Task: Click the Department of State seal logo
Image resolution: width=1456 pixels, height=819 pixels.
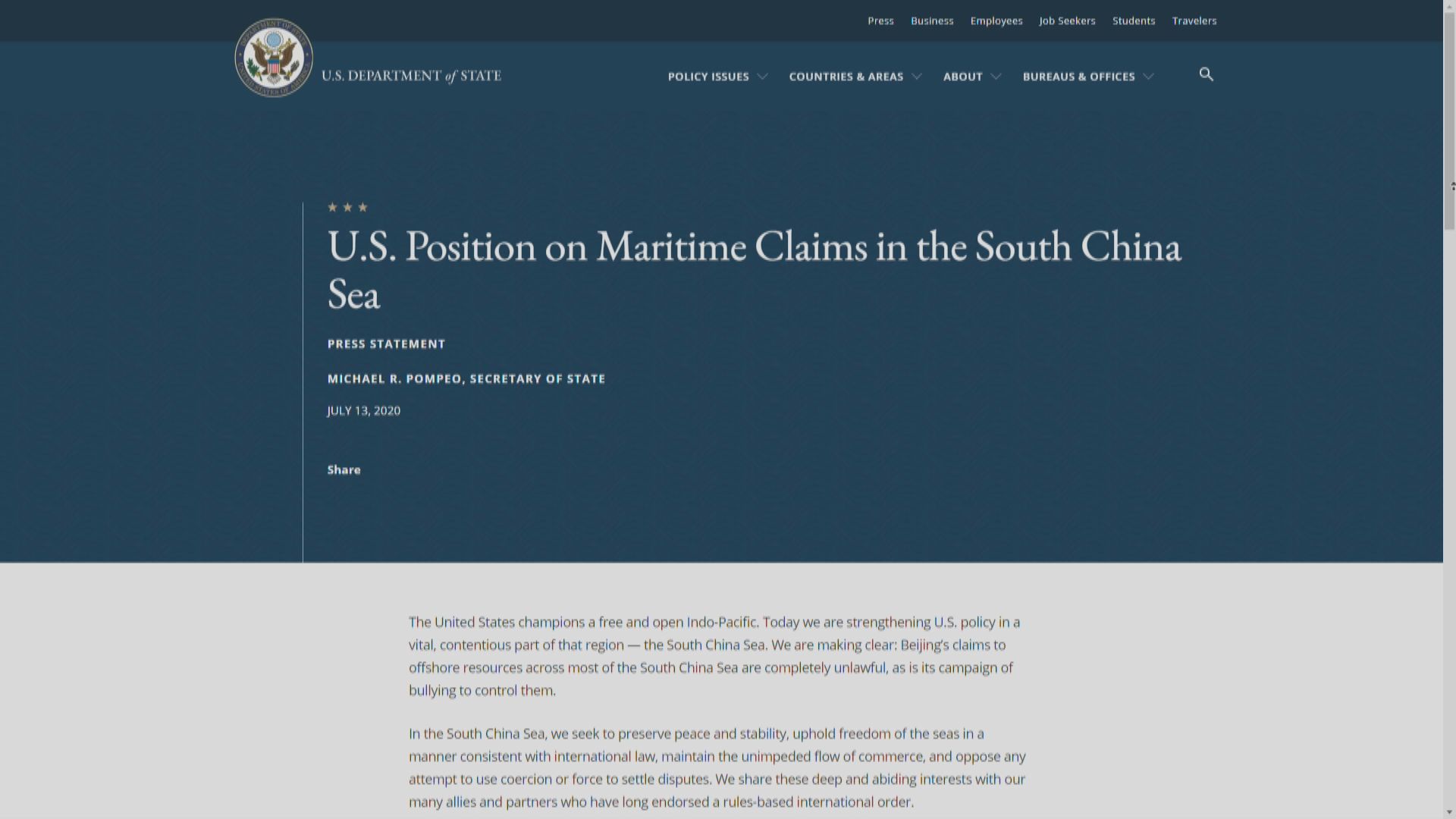Action: (x=274, y=58)
